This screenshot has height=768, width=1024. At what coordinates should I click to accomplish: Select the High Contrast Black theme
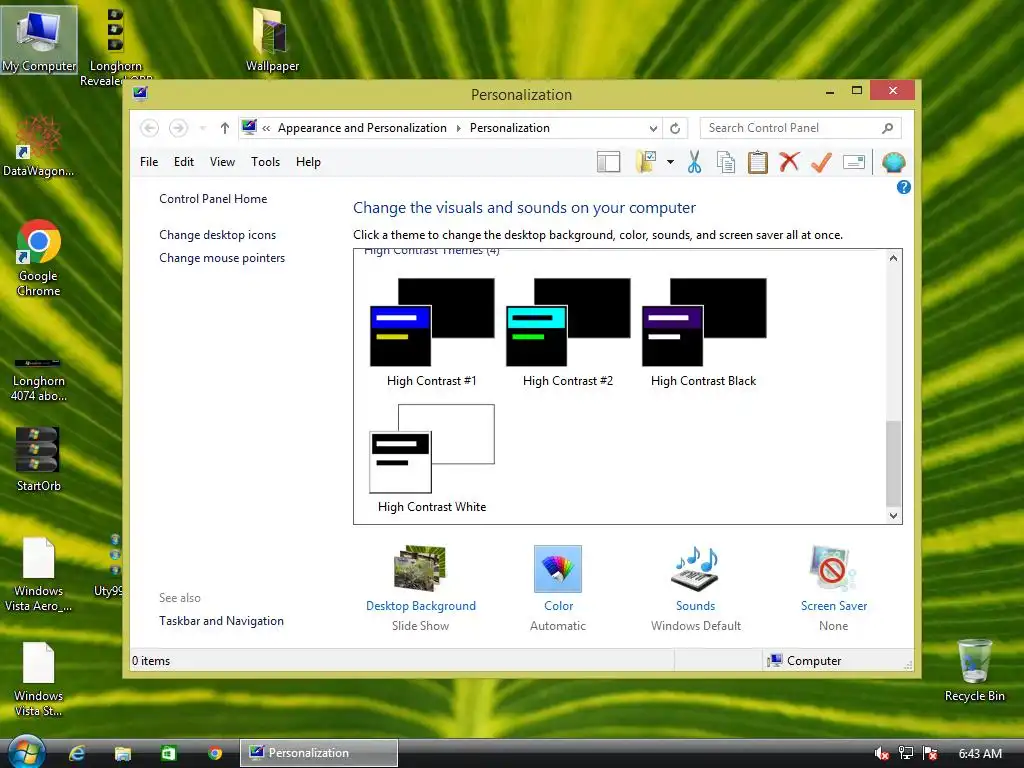click(x=704, y=333)
